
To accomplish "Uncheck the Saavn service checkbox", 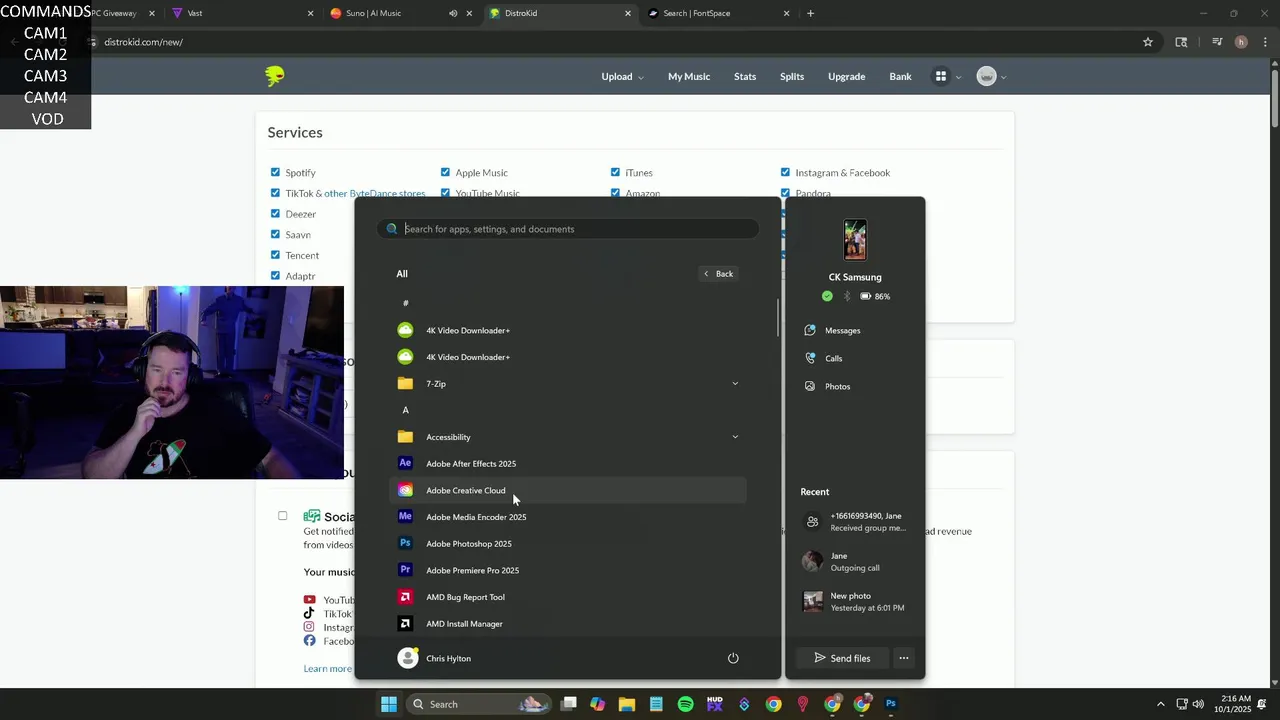I will click(x=275, y=234).
